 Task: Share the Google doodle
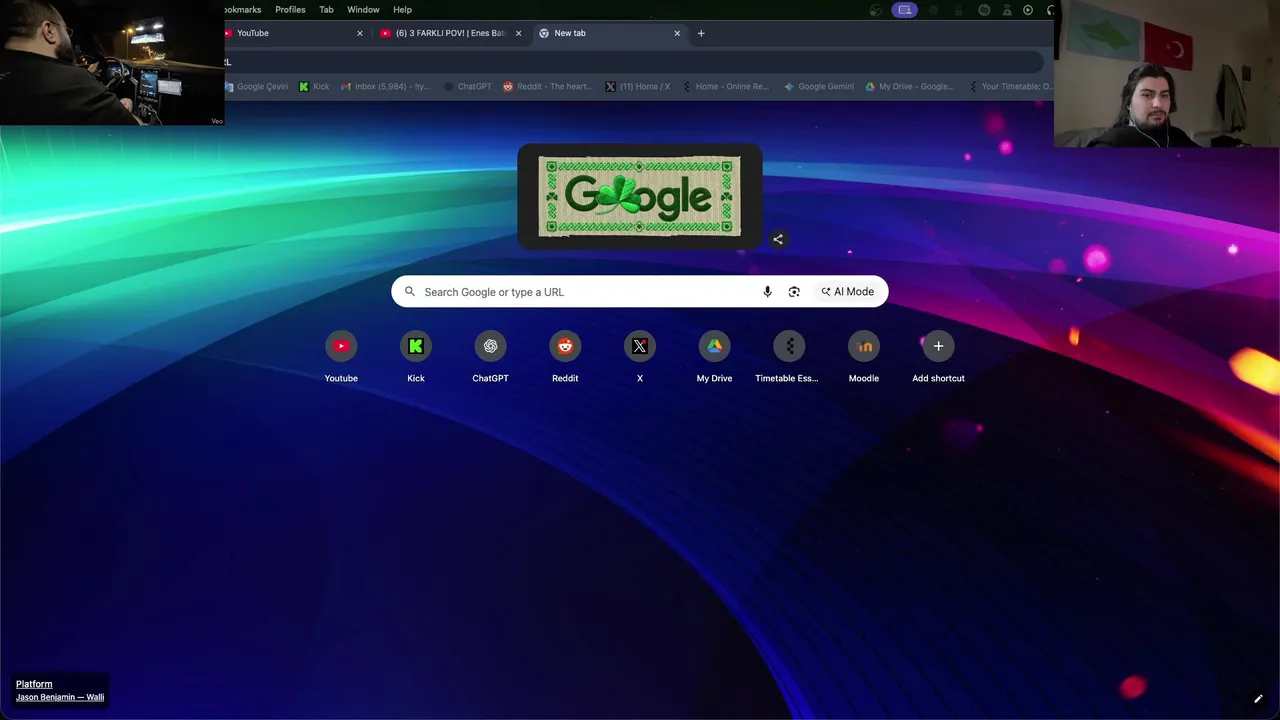(x=778, y=239)
